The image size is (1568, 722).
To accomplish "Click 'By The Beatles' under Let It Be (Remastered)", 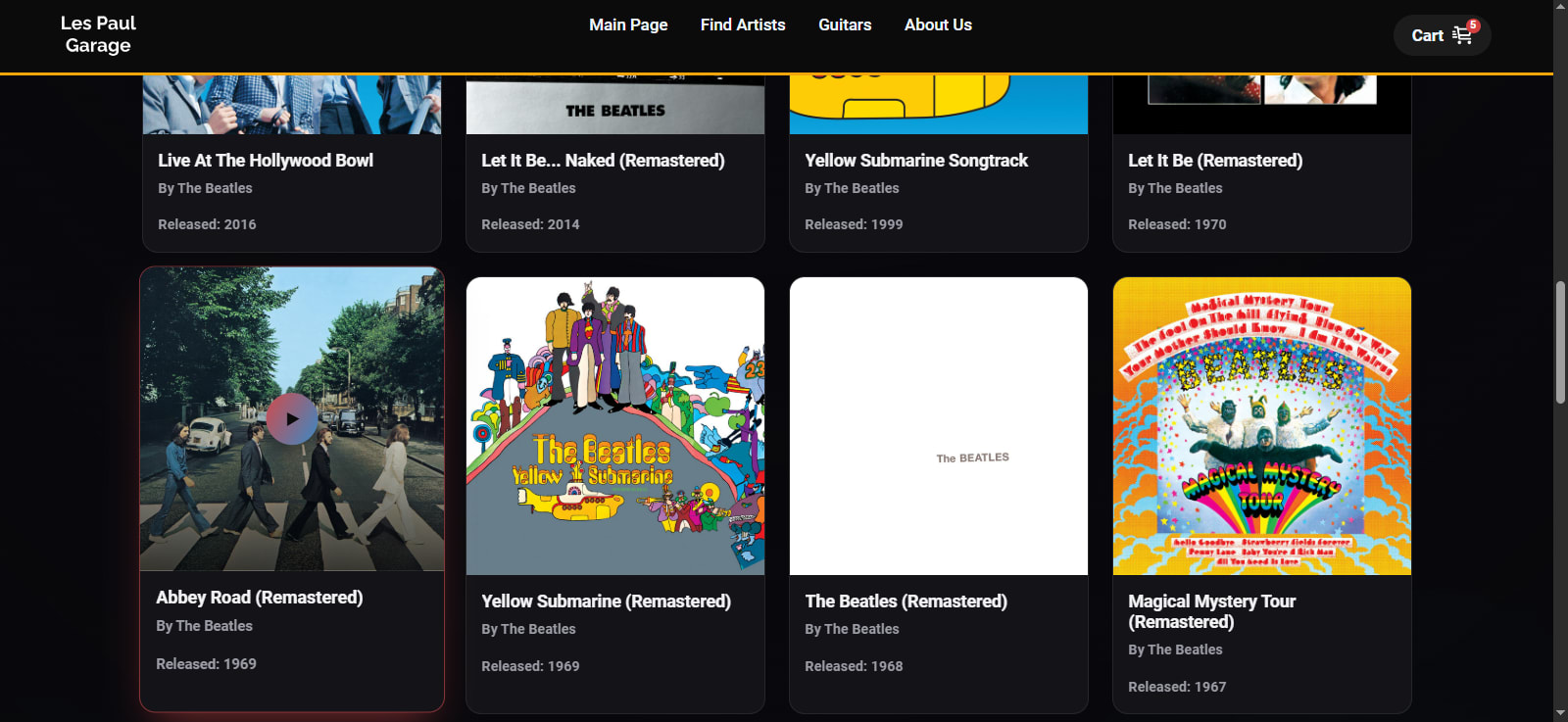I will pos(1175,188).
